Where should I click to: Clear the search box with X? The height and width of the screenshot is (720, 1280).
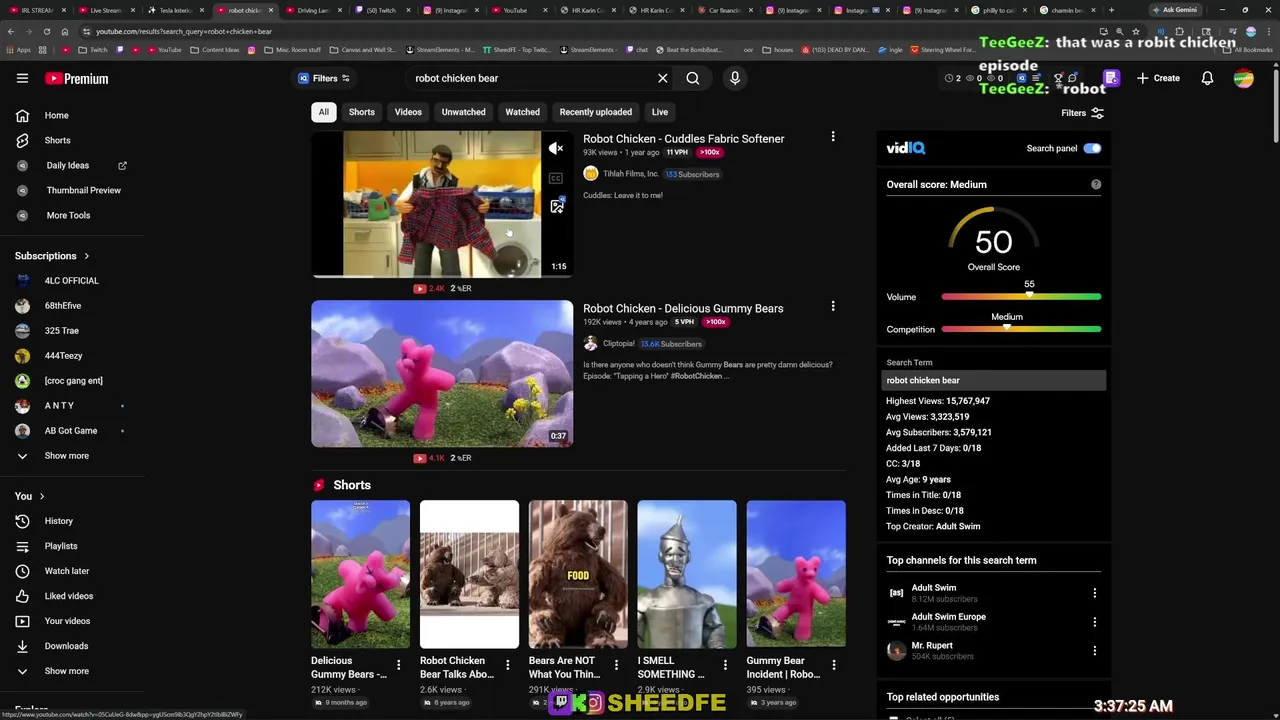point(662,78)
